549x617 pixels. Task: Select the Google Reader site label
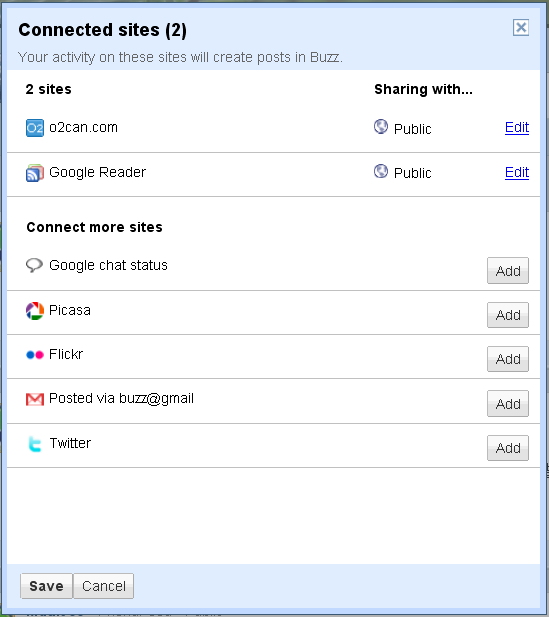(97, 172)
